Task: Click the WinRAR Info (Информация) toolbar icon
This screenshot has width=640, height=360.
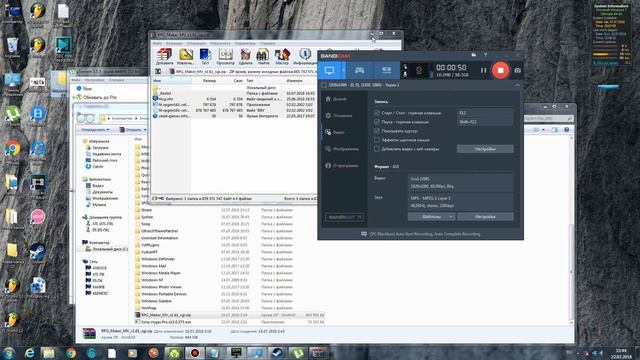Action: [305, 57]
